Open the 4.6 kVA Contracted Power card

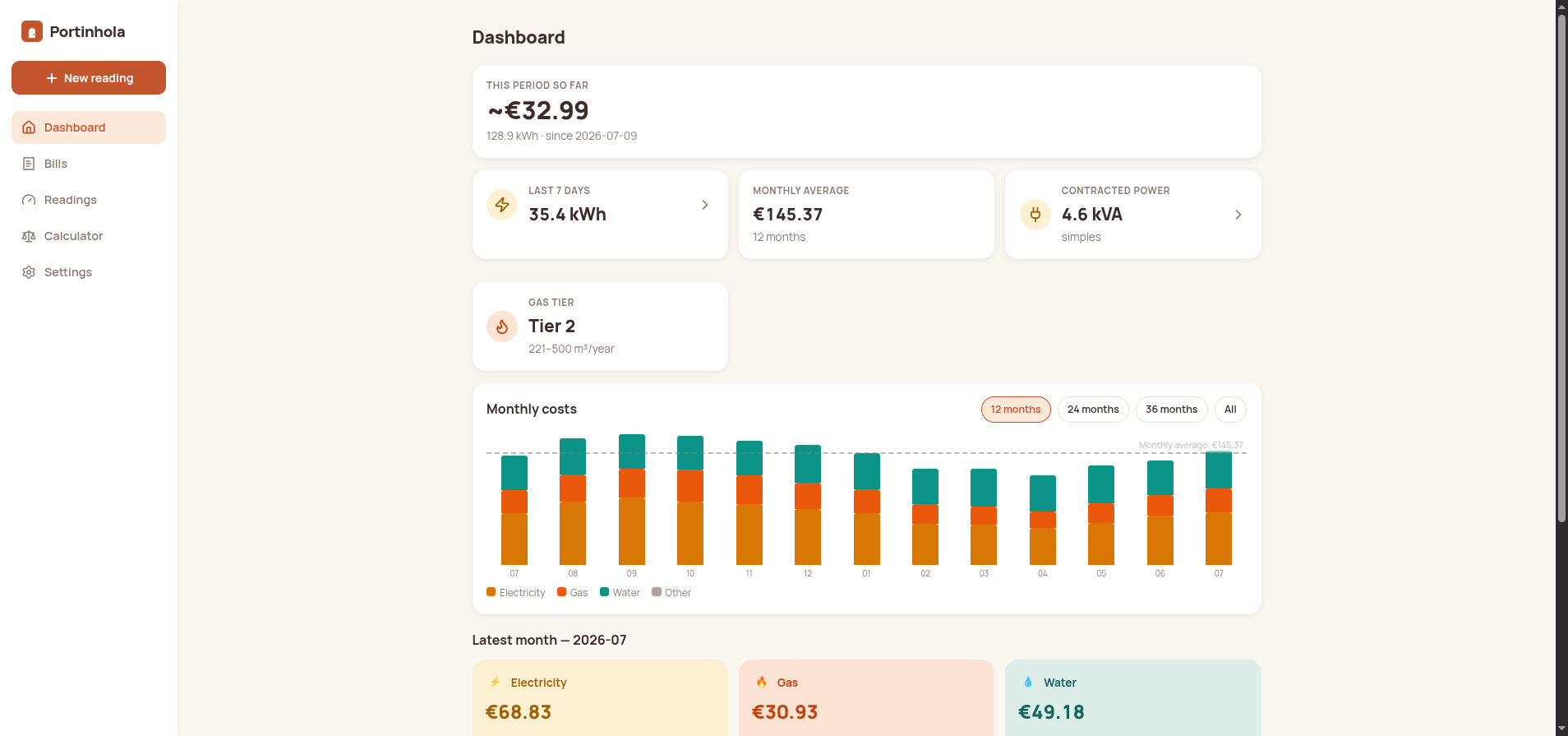1133,215
